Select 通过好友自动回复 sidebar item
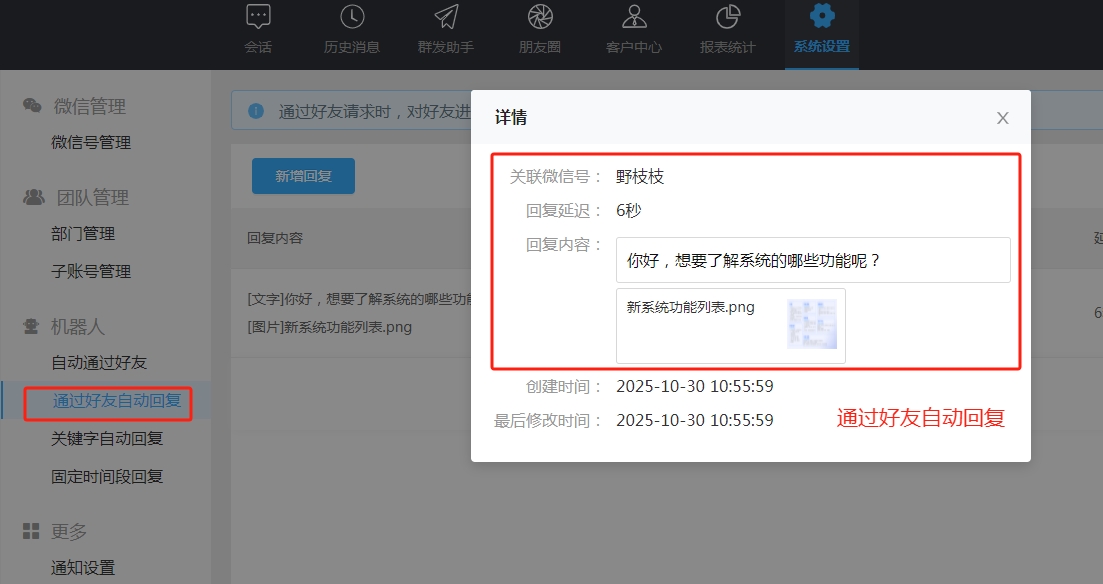 (x=117, y=401)
